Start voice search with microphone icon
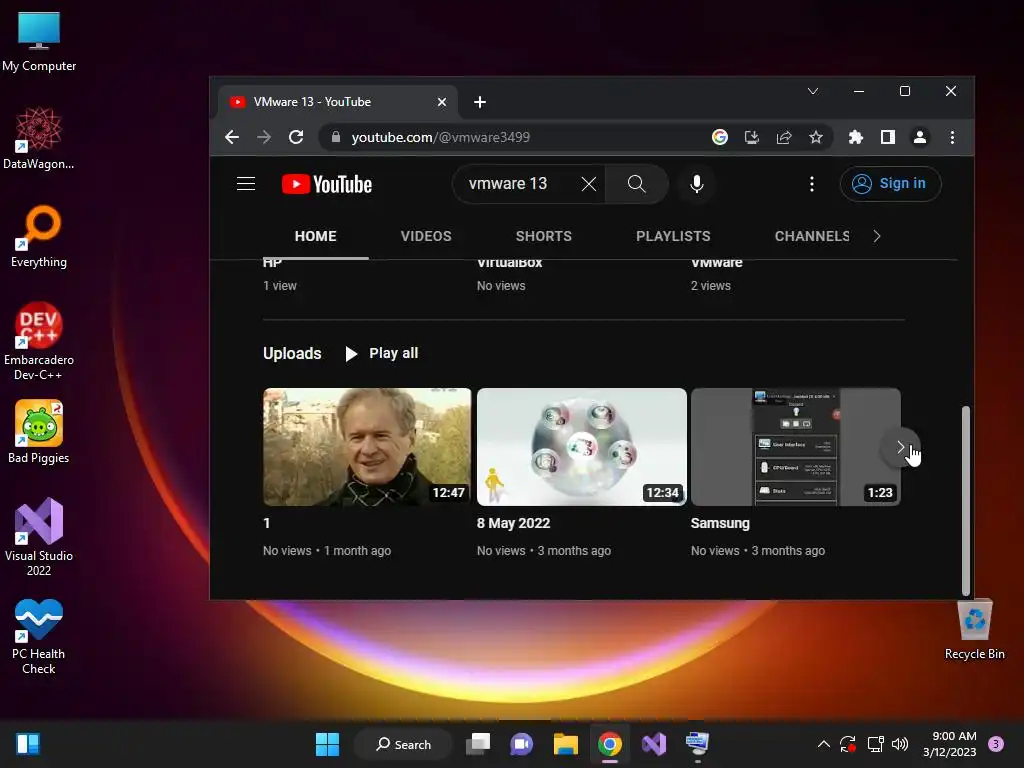The image size is (1024, 768). (x=697, y=184)
